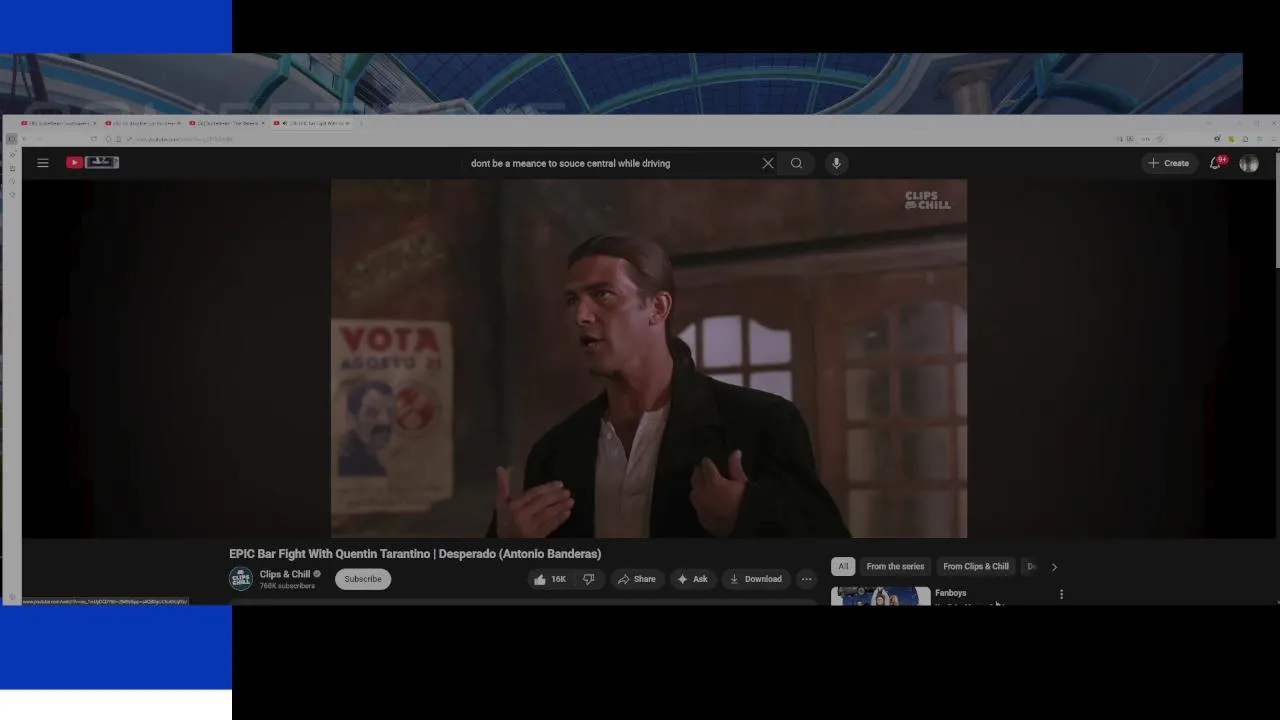1280x720 pixels.
Task: Select the From the series chip
Action: click(x=895, y=566)
